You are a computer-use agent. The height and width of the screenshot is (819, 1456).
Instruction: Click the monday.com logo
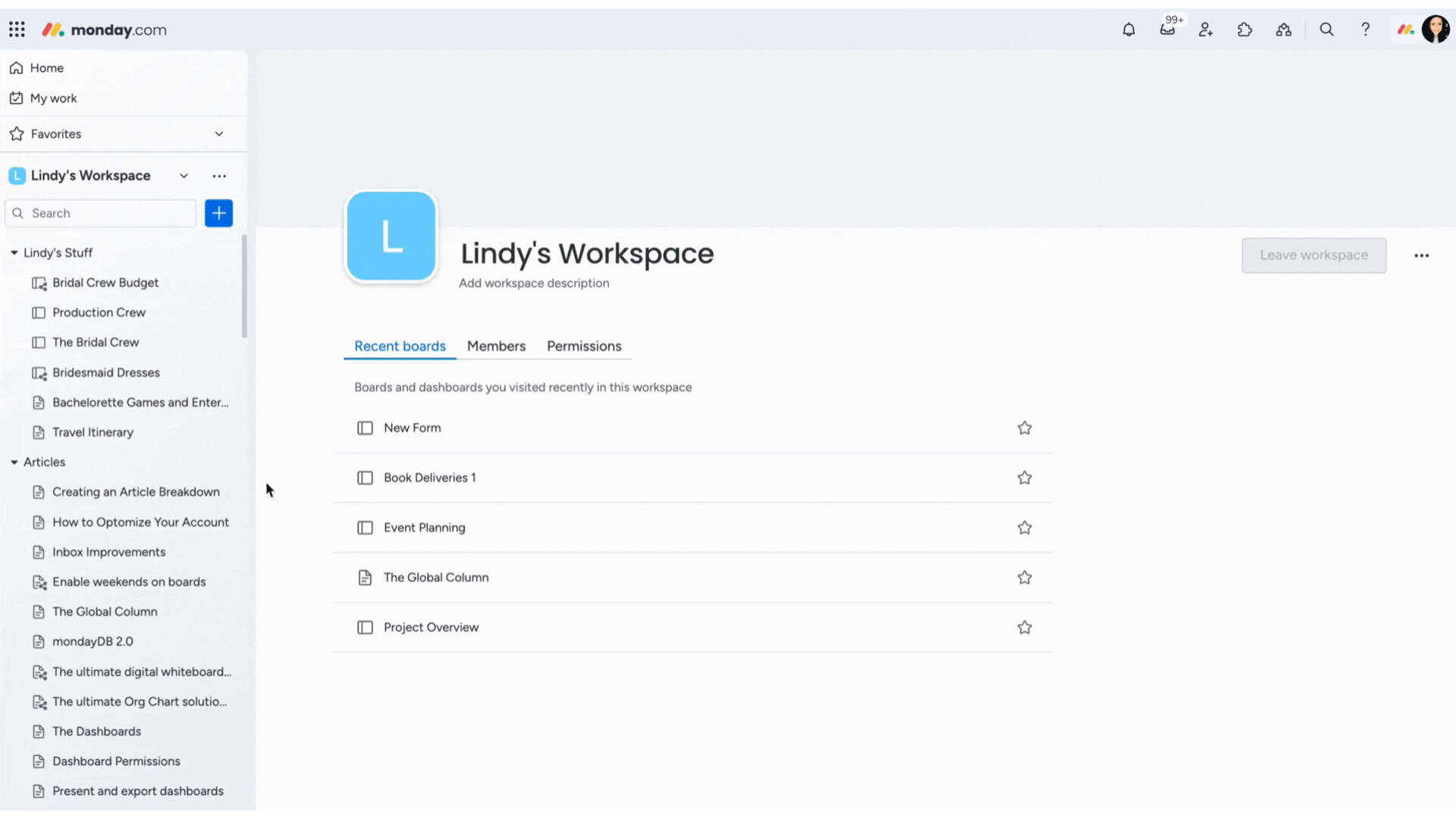104,30
